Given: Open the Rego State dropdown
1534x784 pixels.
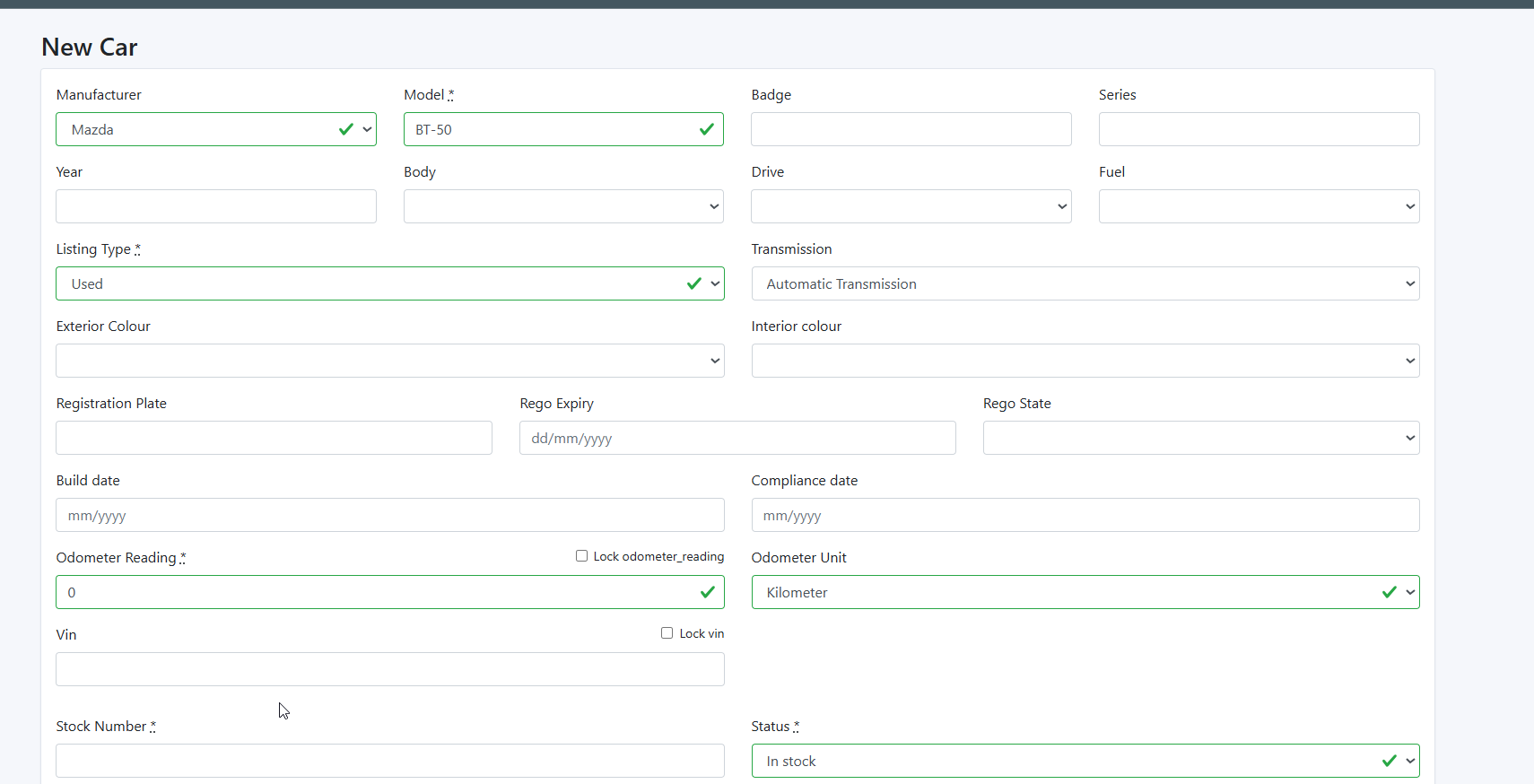Looking at the screenshot, I should [1200, 438].
